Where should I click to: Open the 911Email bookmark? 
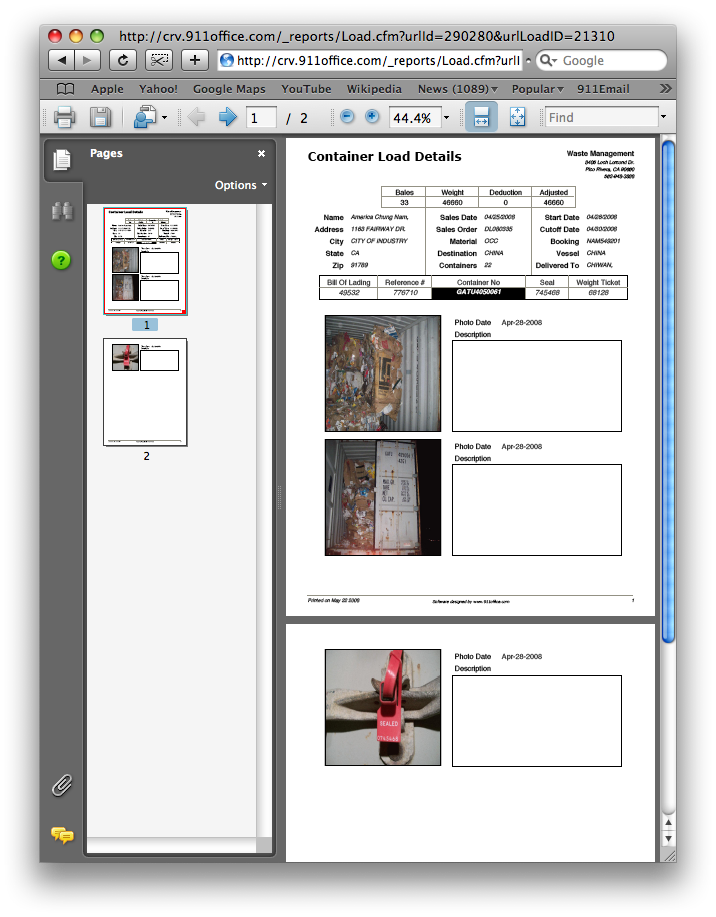(x=603, y=89)
